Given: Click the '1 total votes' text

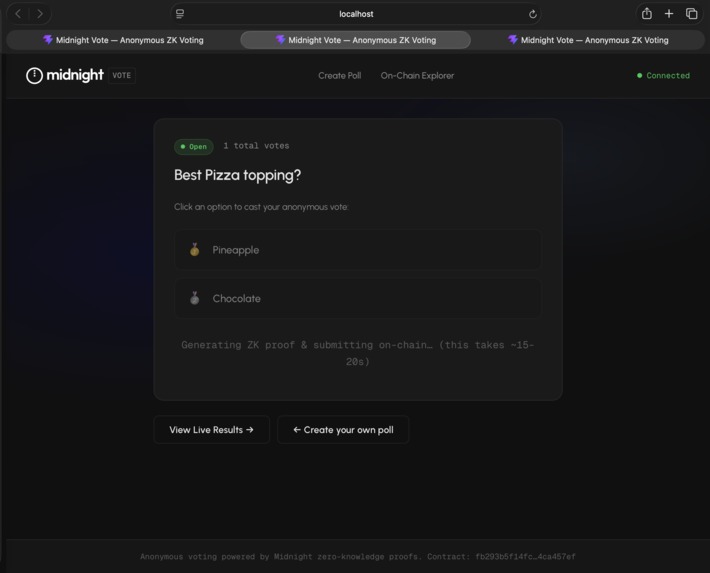Looking at the screenshot, I should pos(256,146).
